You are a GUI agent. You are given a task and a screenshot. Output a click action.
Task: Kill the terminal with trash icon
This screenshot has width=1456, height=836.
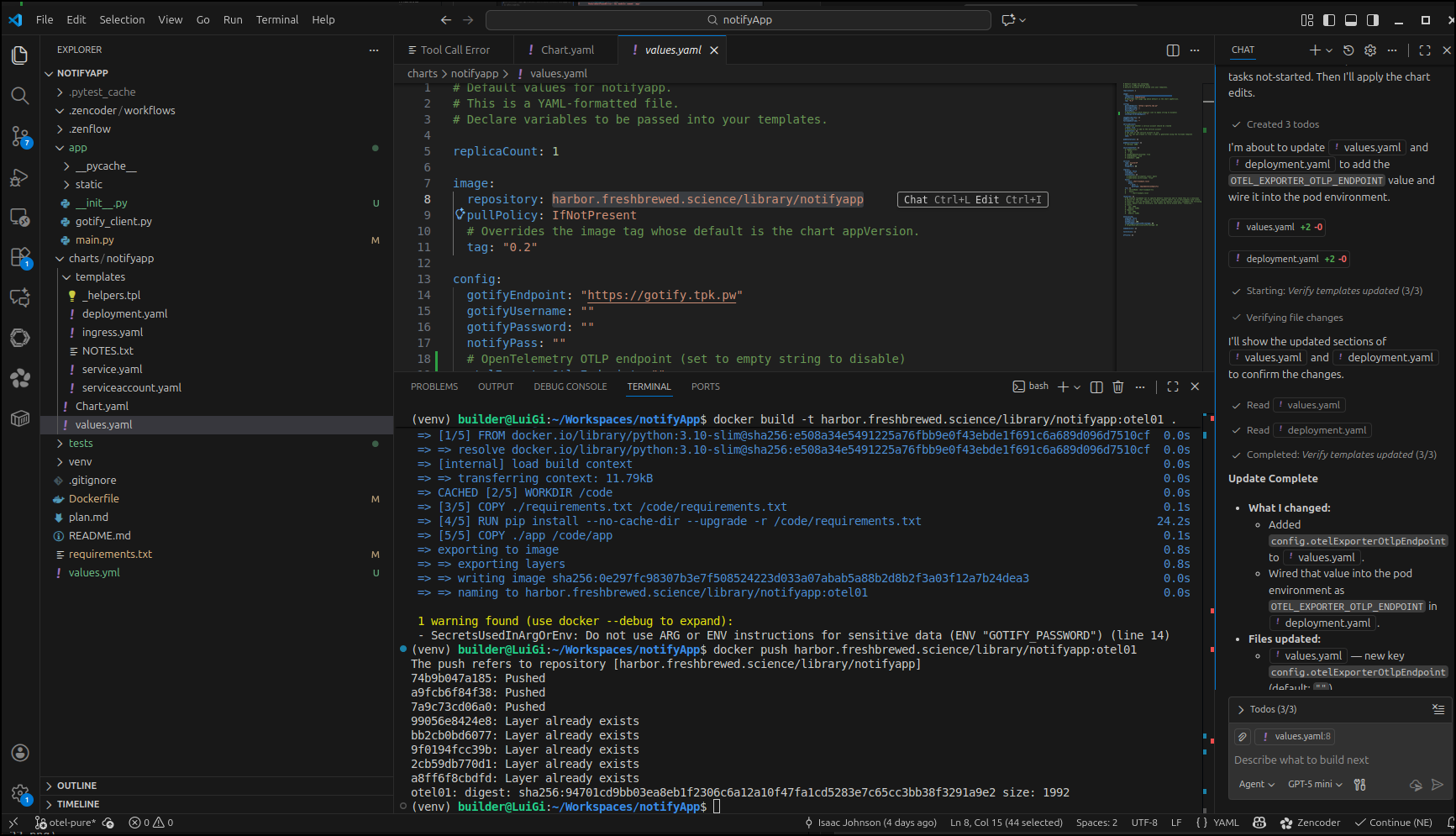[x=1117, y=386]
